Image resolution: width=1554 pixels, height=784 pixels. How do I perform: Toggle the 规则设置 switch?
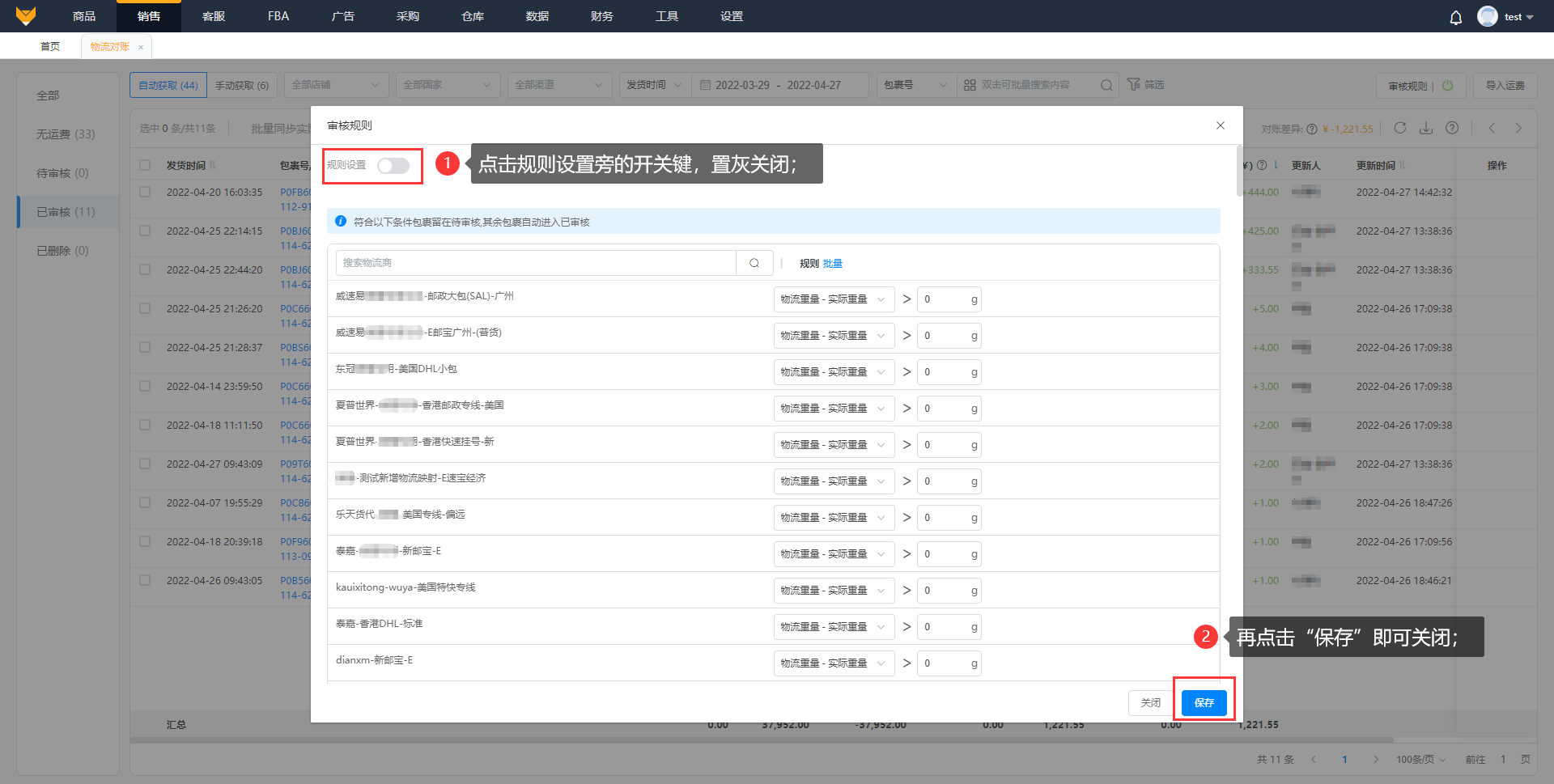[393, 166]
